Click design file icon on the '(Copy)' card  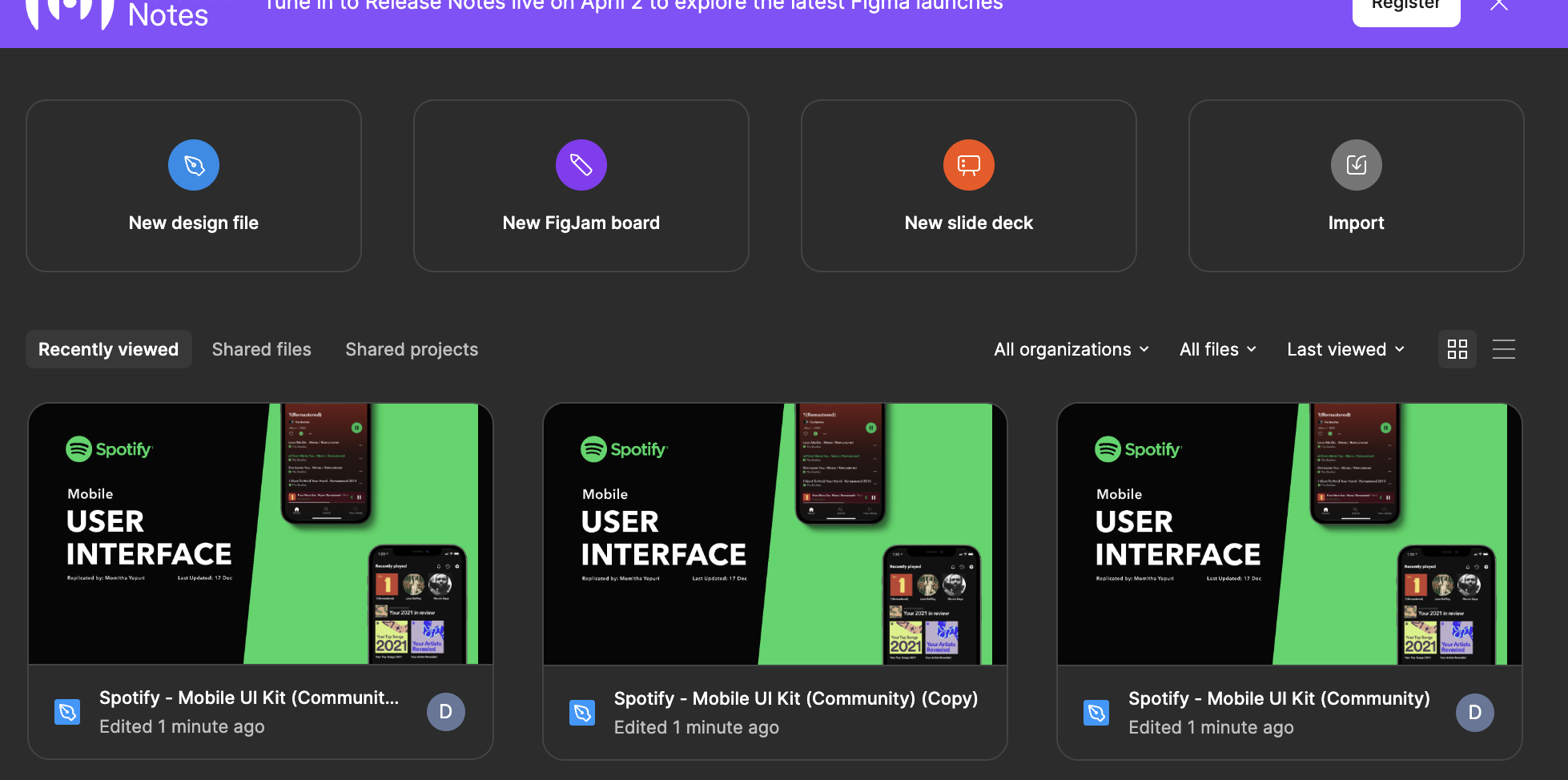[x=582, y=712]
